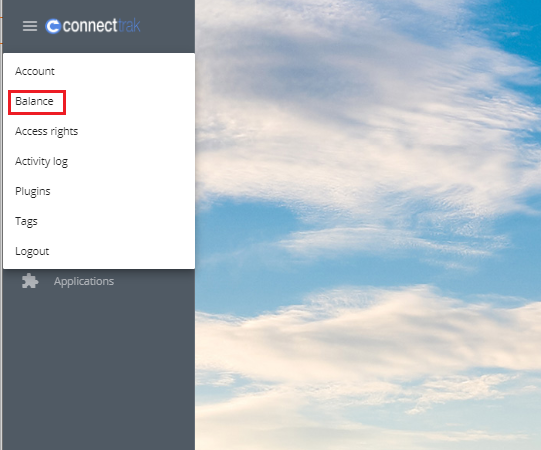The width and height of the screenshot is (541, 450).
Task: Open the Tags entry
Action: click(x=26, y=222)
